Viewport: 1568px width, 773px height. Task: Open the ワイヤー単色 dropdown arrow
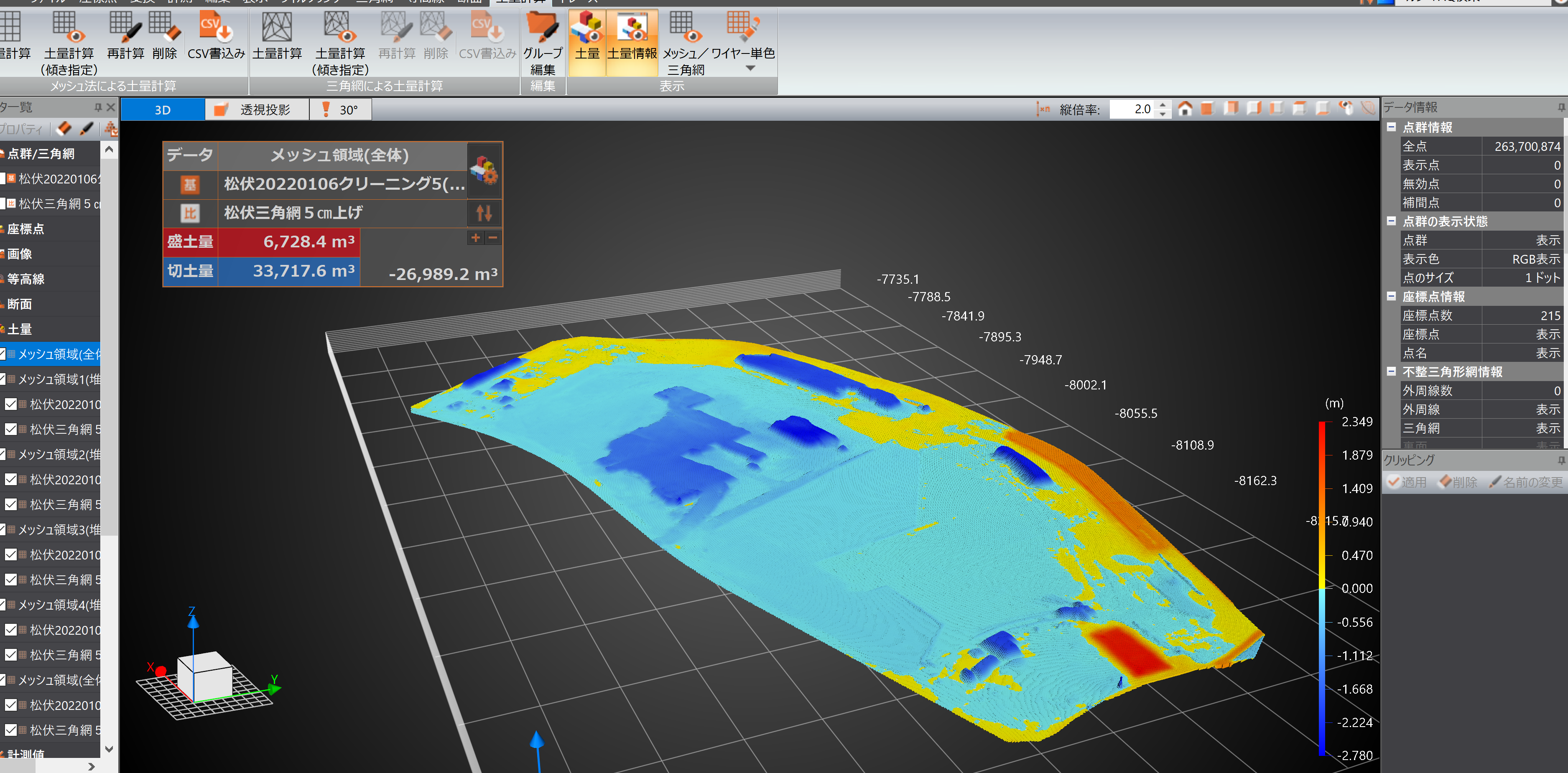pos(750,69)
